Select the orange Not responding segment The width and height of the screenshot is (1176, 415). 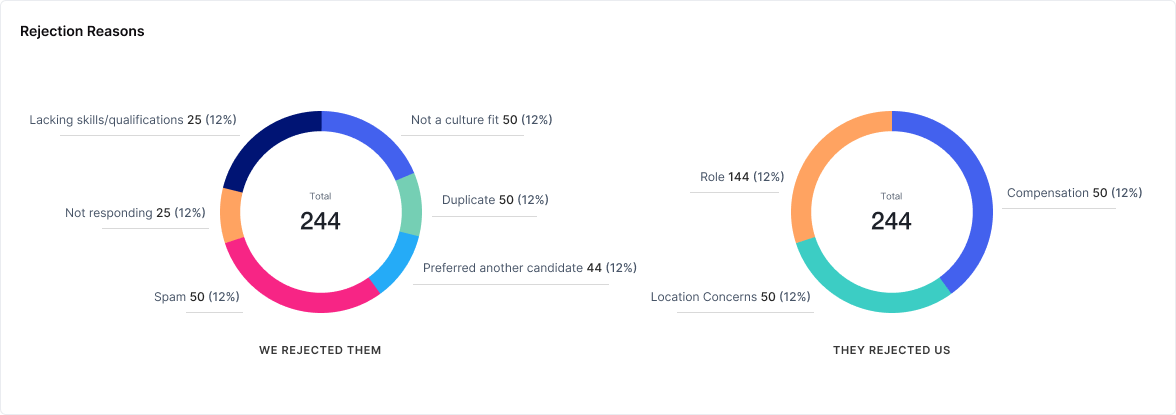click(x=231, y=214)
